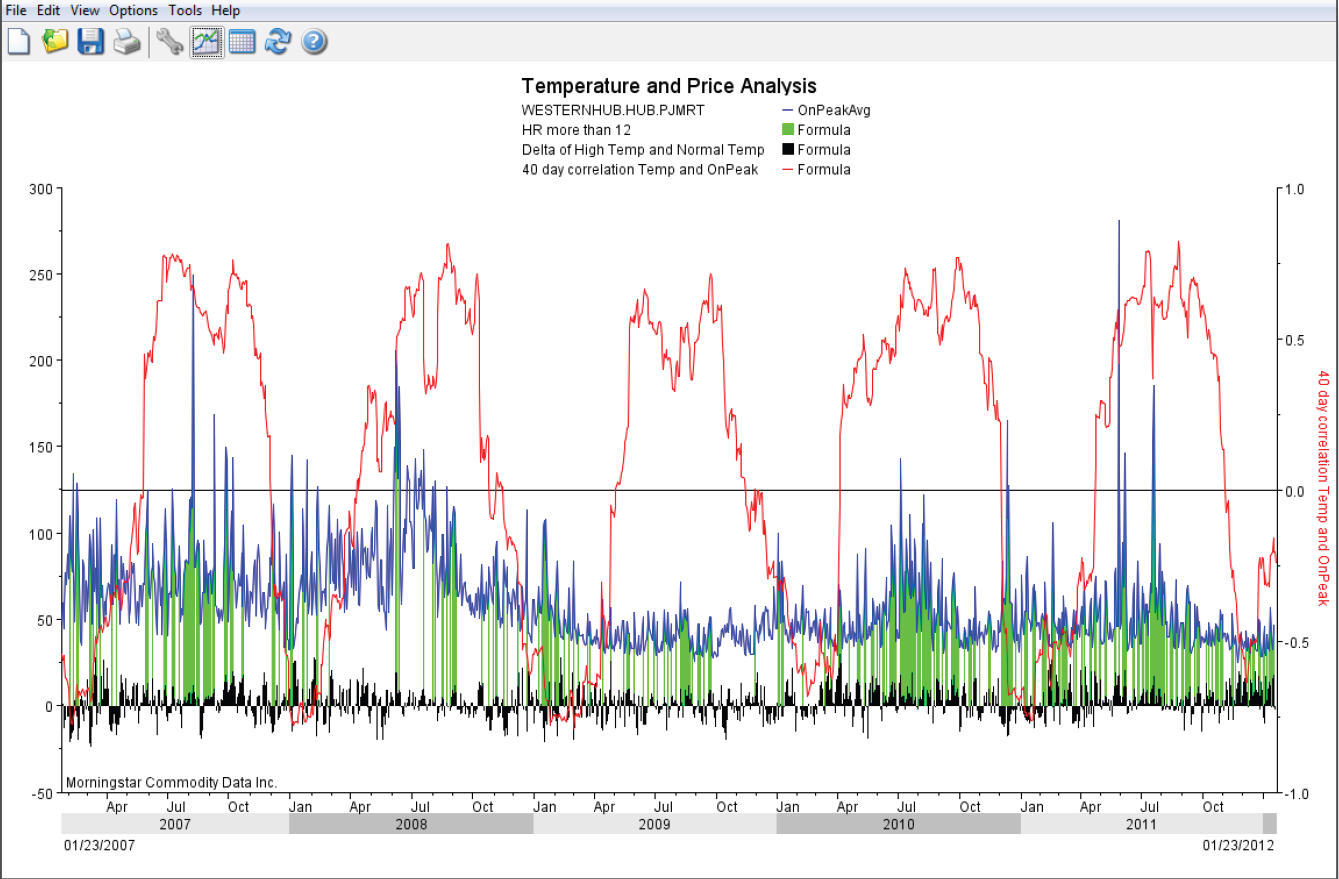Viewport: 1339px width, 879px height.
Task: Save using the floppy disk icon
Action: click(91, 41)
